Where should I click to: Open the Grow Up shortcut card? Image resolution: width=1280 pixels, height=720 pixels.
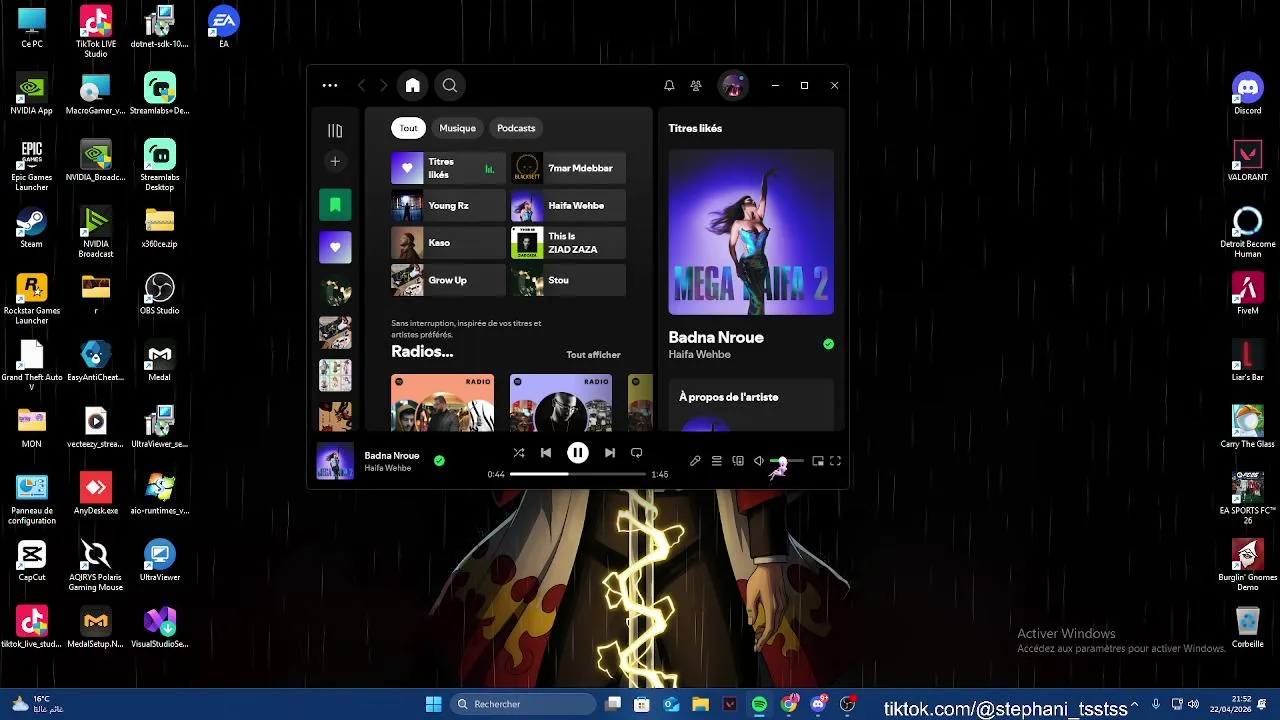point(448,280)
